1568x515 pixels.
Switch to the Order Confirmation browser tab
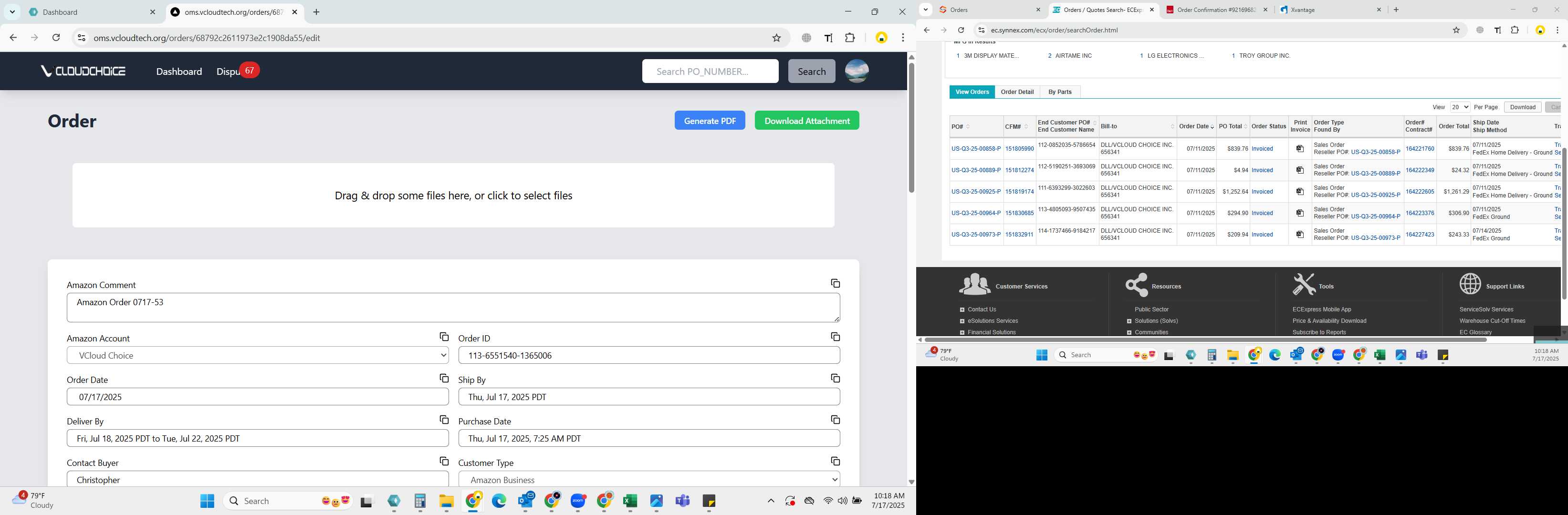click(x=1216, y=10)
